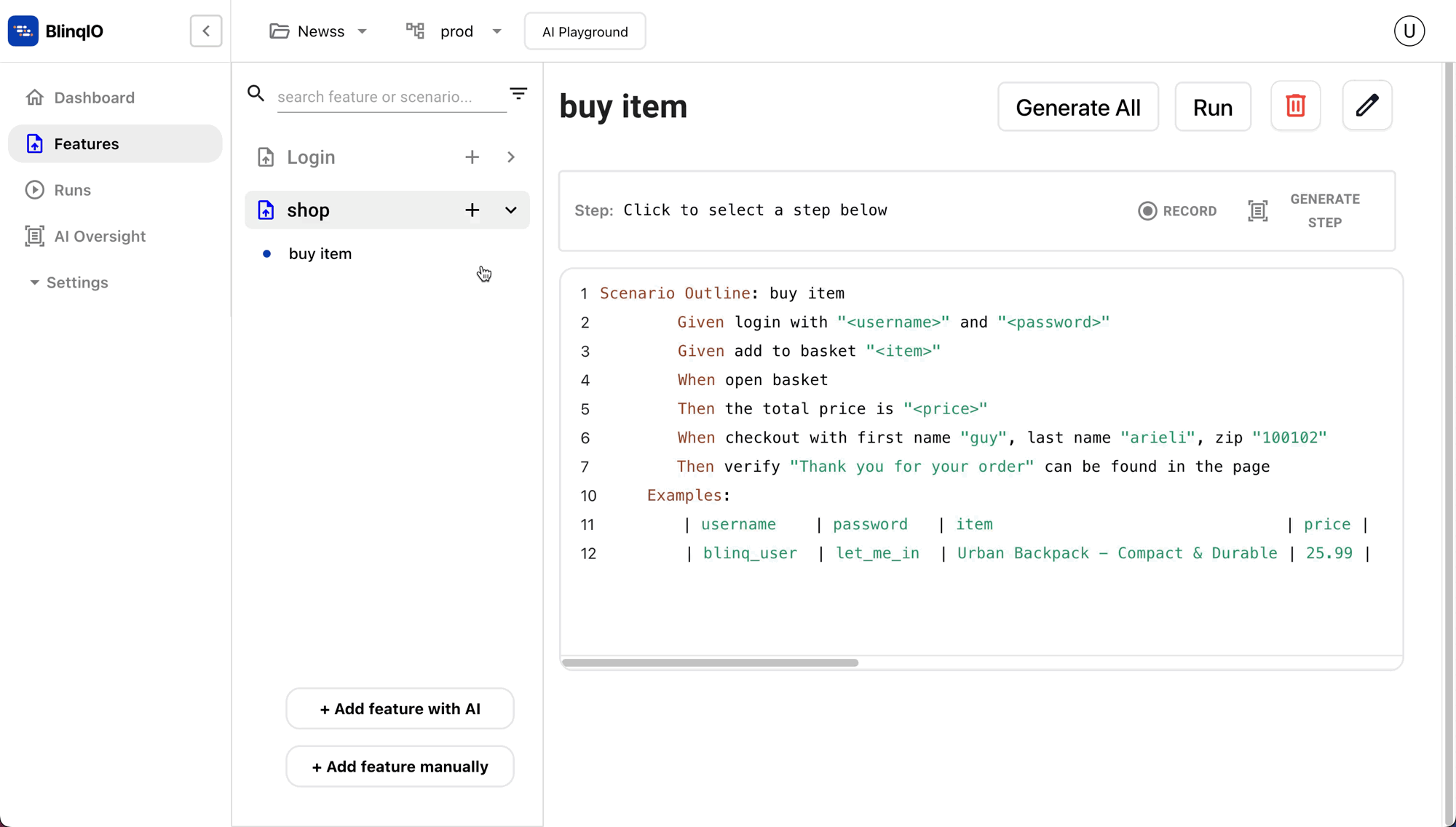Click the GENERATE STEP button
This screenshot has height=827, width=1456.
[1325, 211]
